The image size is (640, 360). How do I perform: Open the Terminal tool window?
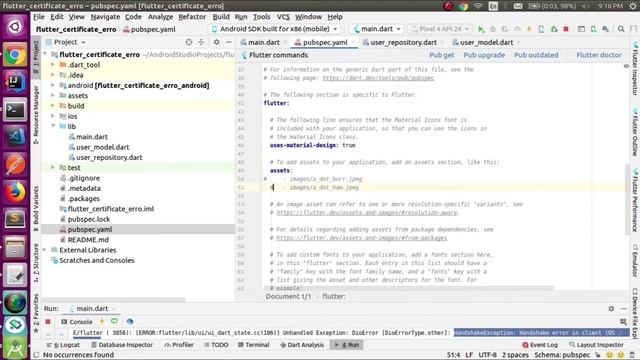point(253,345)
